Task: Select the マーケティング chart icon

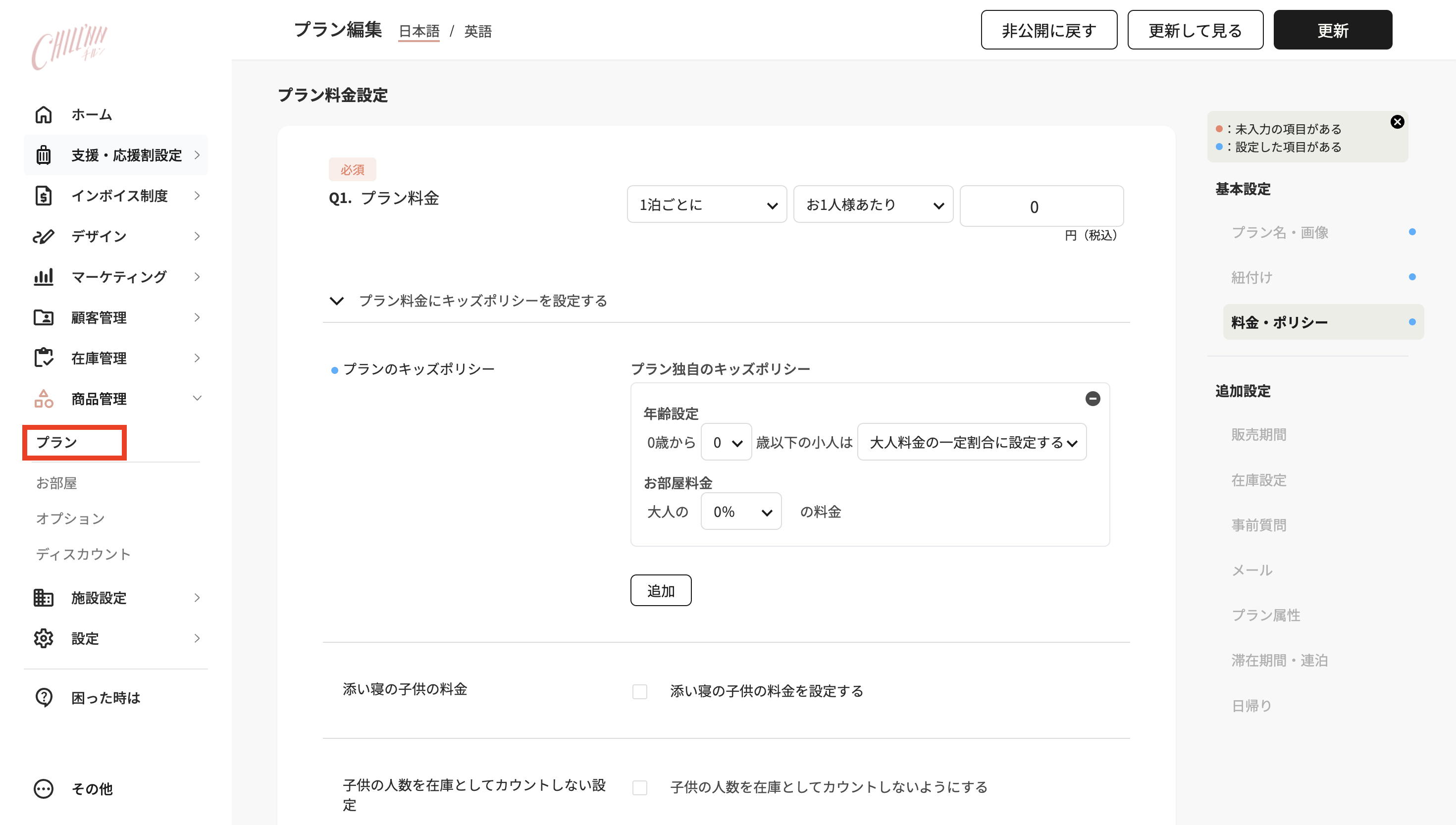Action: (x=43, y=277)
